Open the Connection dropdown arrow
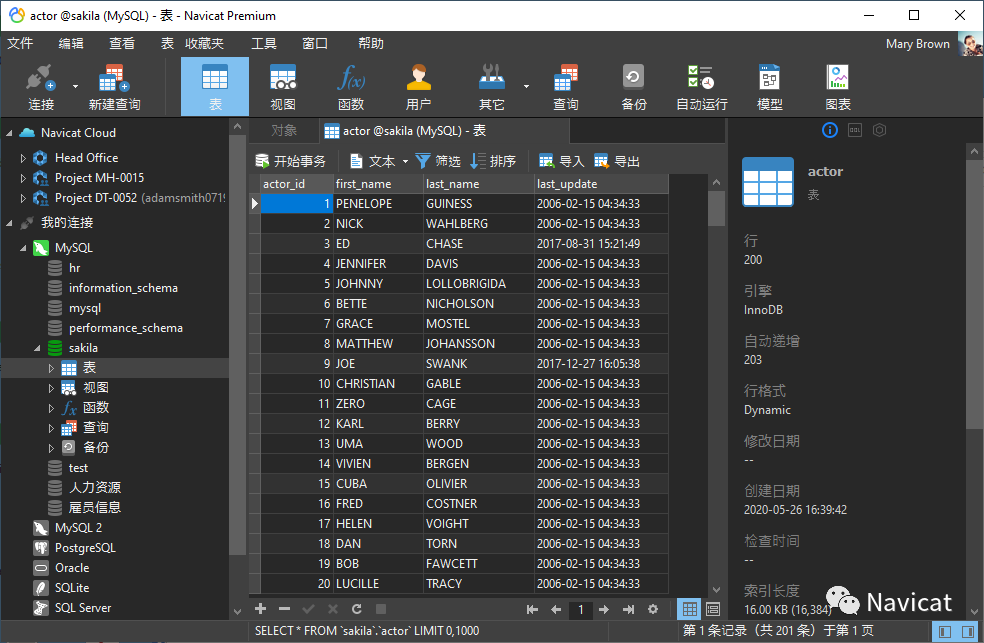This screenshot has height=643, width=984. 75,86
